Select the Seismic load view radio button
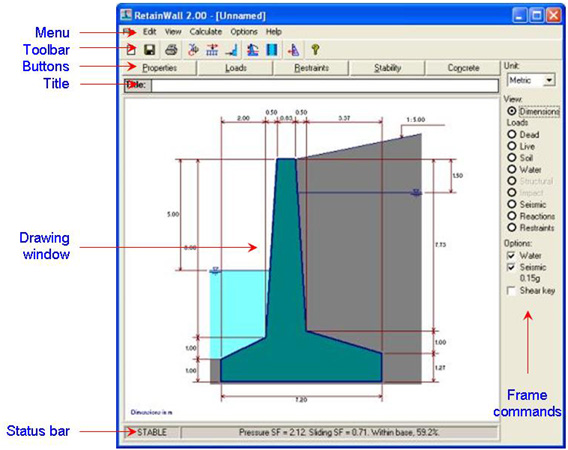 click(x=511, y=204)
